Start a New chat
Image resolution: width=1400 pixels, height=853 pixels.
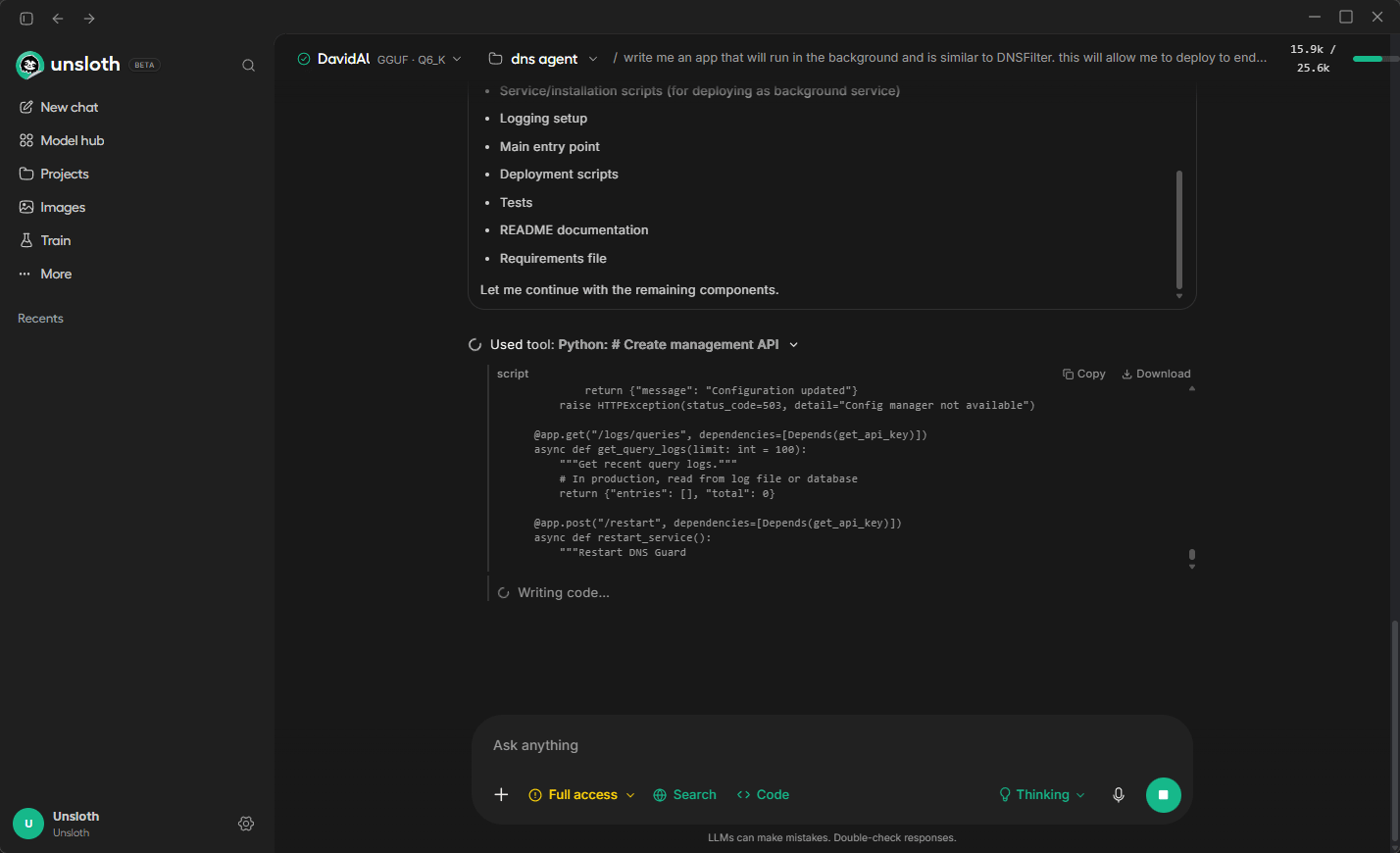pyautogui.click(x=59, y=107)
